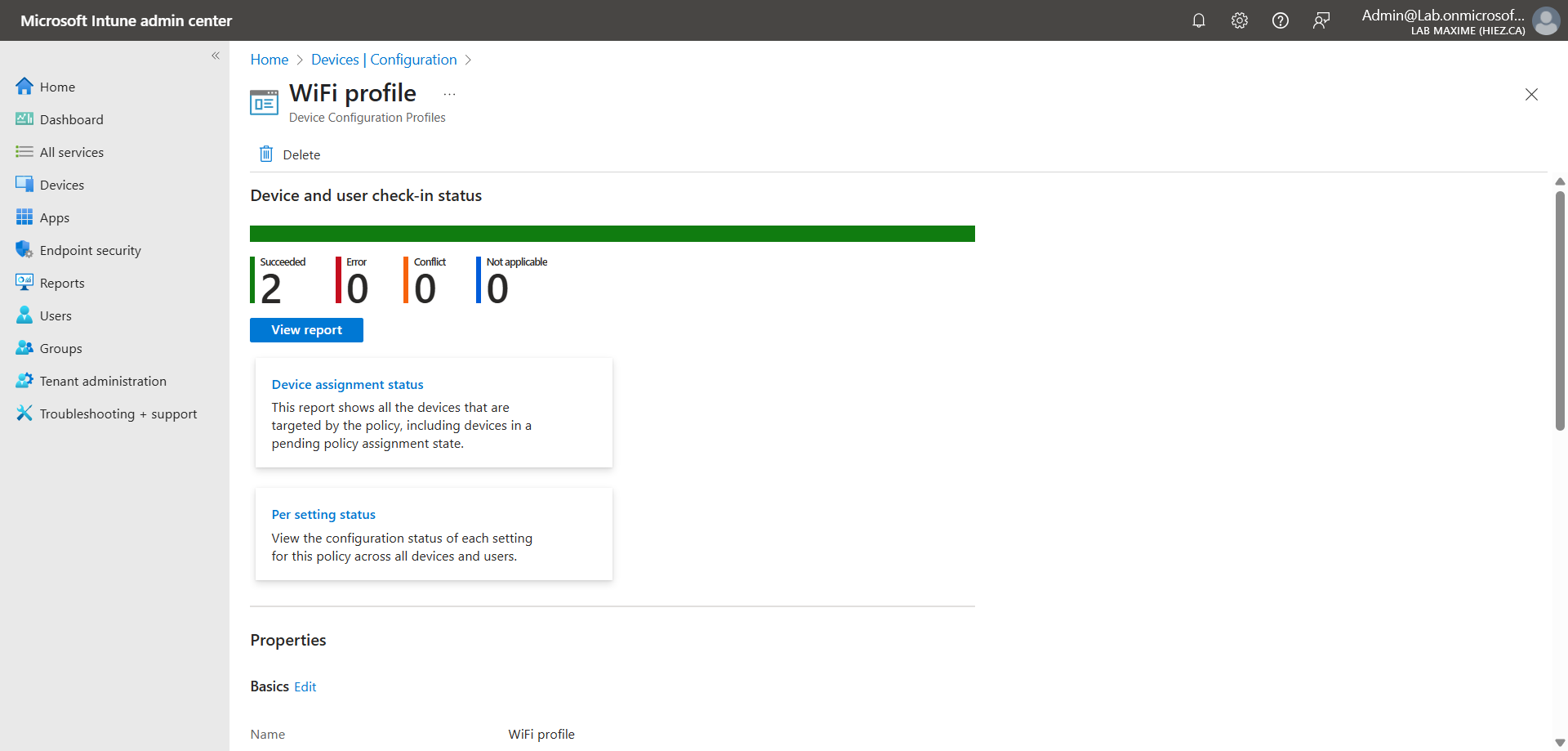Click the View report button
1568x751 pixels.
tap(306, 330)
